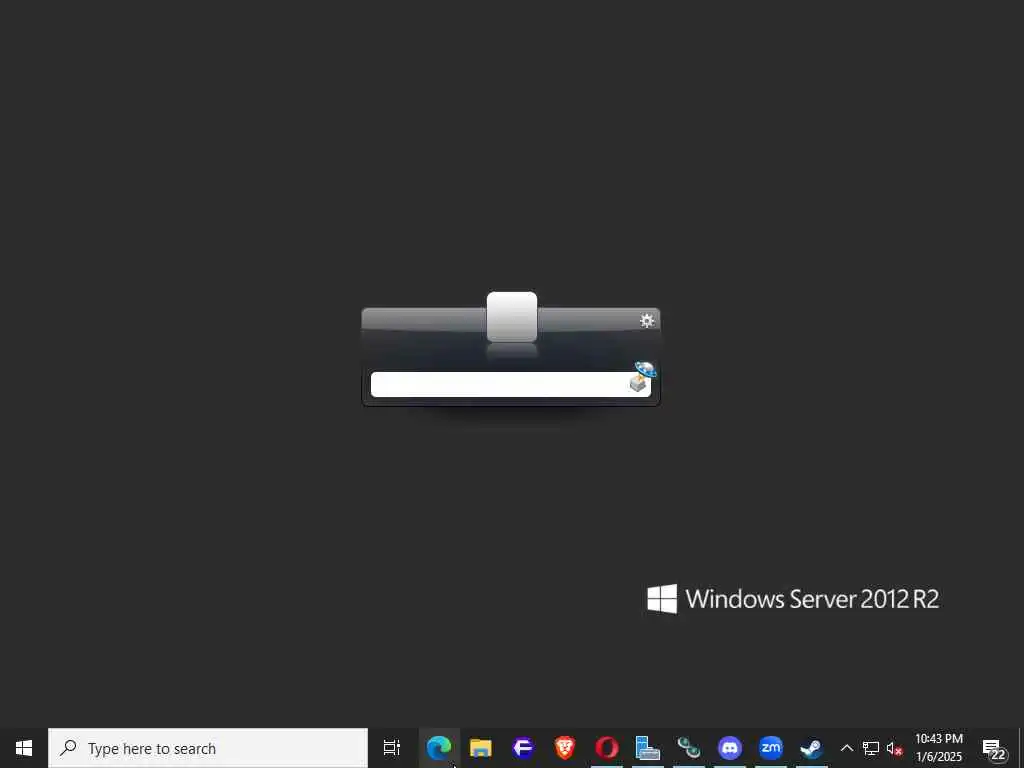Open the clock showing 10:43 PM
This screenshot has width=1024, height=768.
(x=939, y=748)
